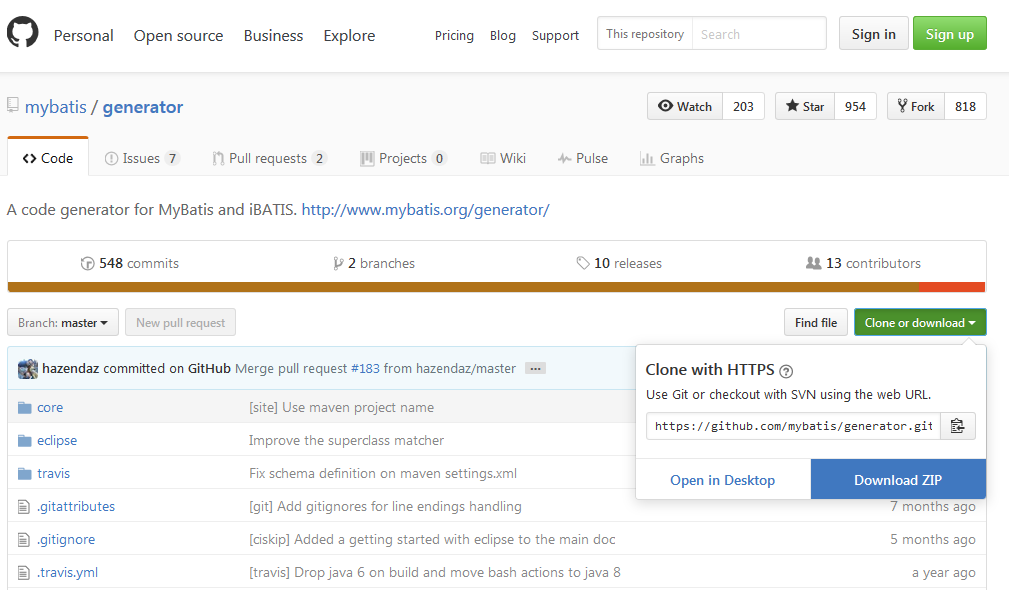Image resolution: width=1009 pixels, height=590 pixels.
Task: Open pull request #183 link
Action: point(365,369)
